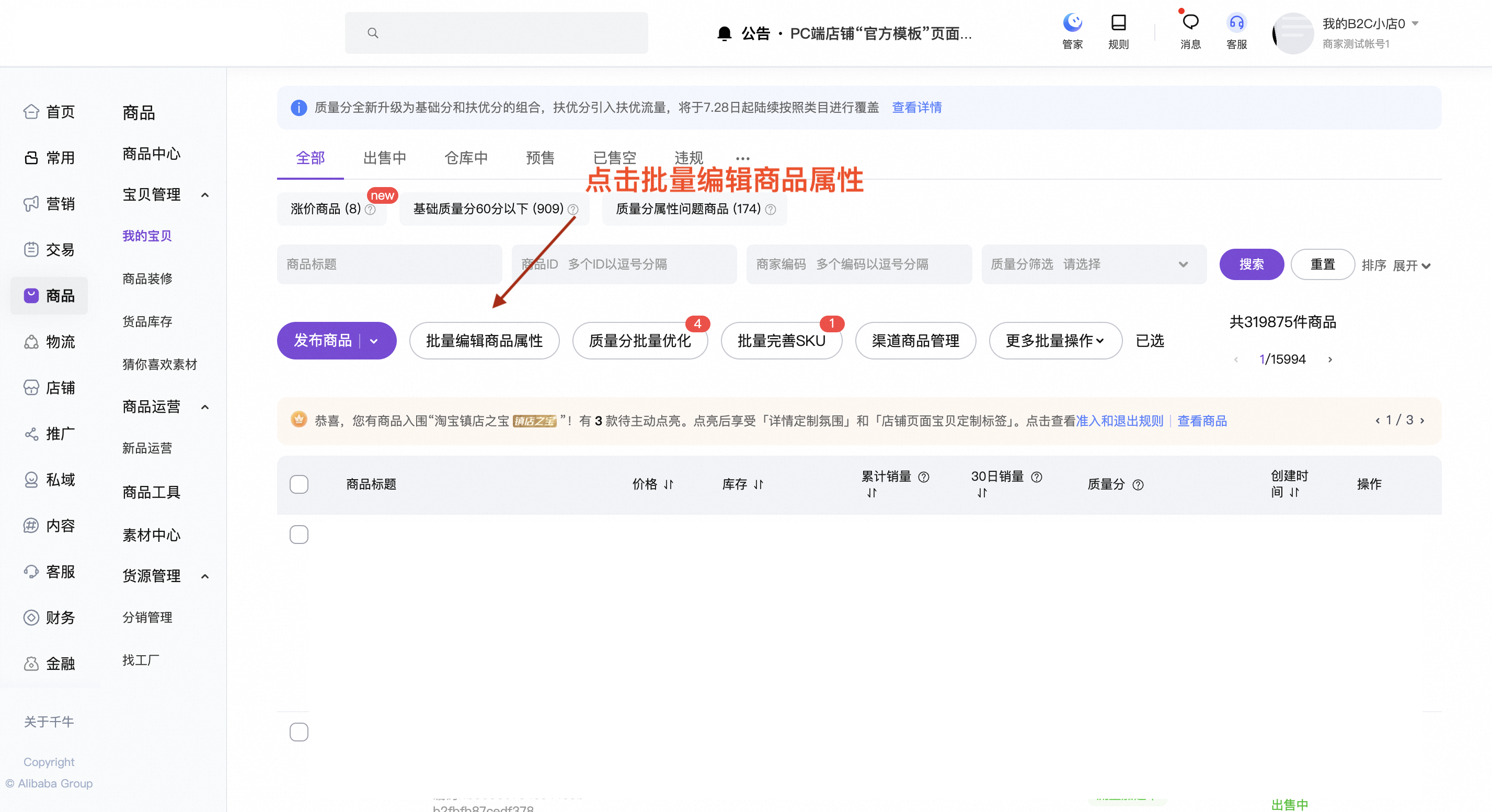
Task: Sort by 价格 column arrows
Action: tap(669, 484)
